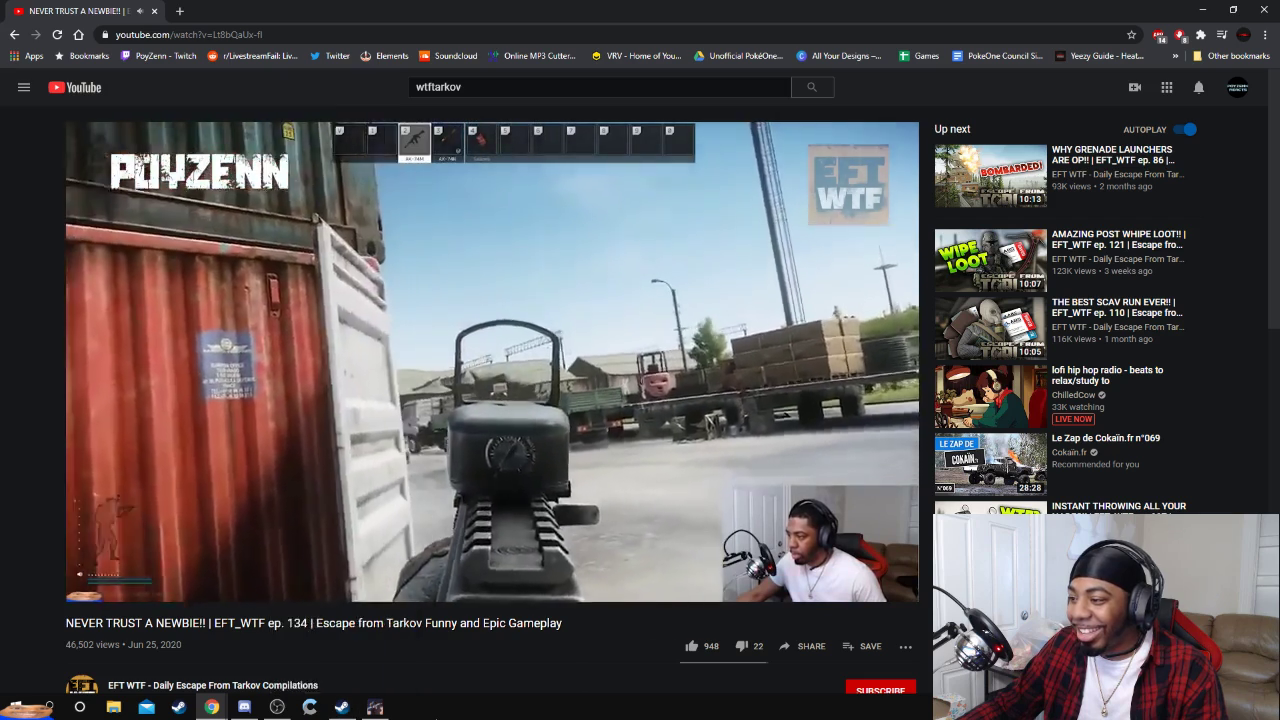Open the OBS Studio taskbar icon

[x=277, y=707]
